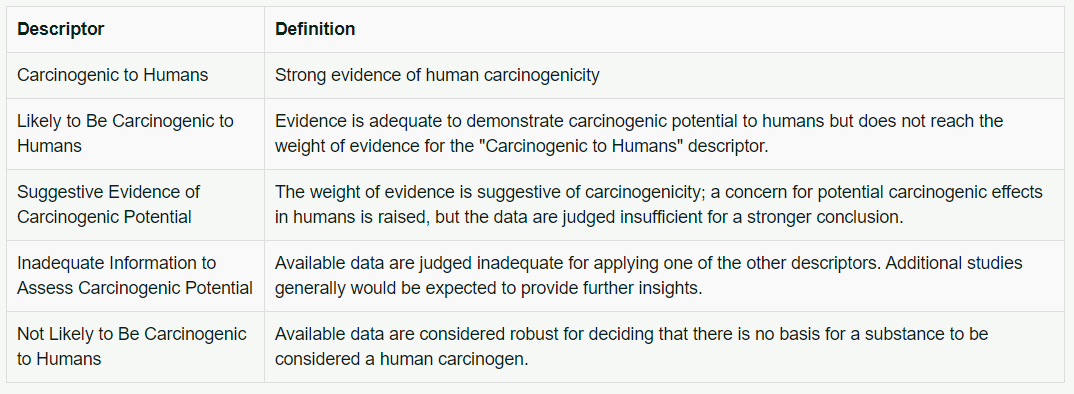Click 'to Humans' line under Not Likely
The height and width of the screenshot is (394, 1074).
59,358
